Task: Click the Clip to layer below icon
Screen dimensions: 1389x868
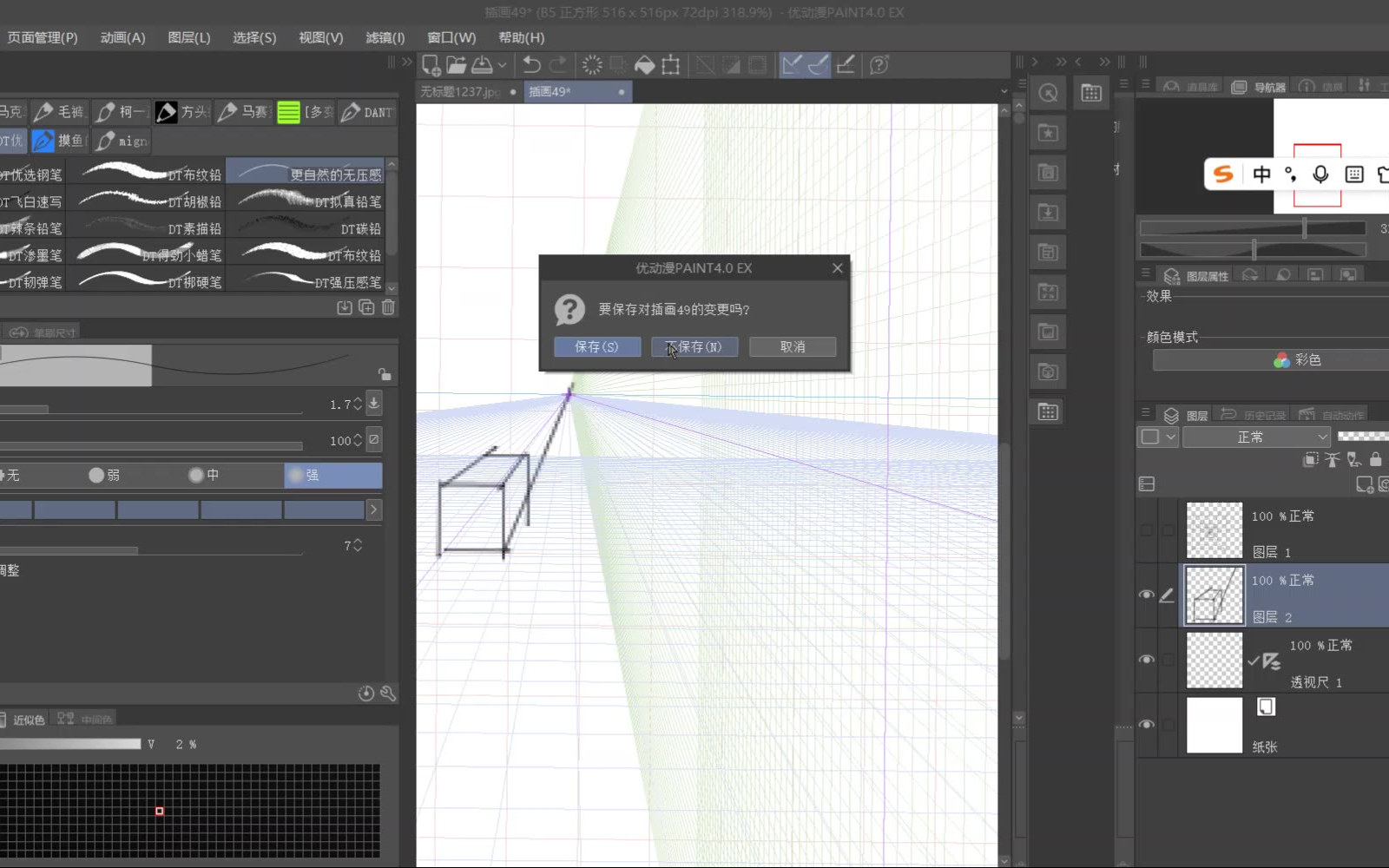Action: (x=1311, y=459)
